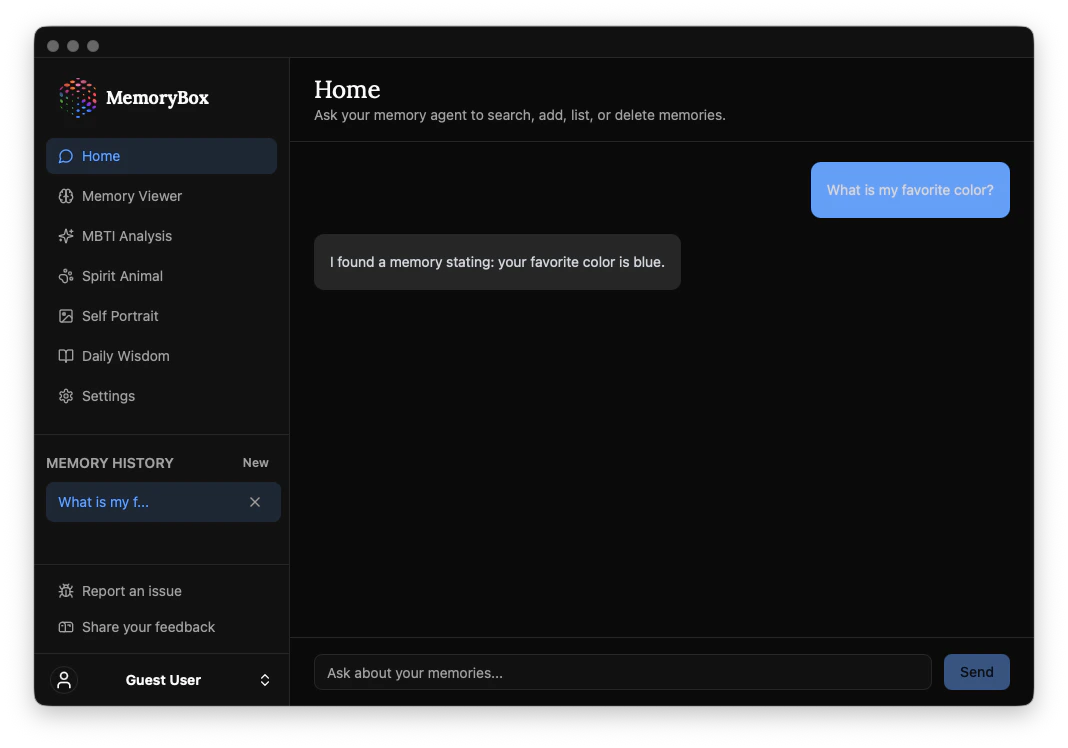Select the Home chat icon
This screenshot has width=1068, height=748.
[x=66, y=156]
